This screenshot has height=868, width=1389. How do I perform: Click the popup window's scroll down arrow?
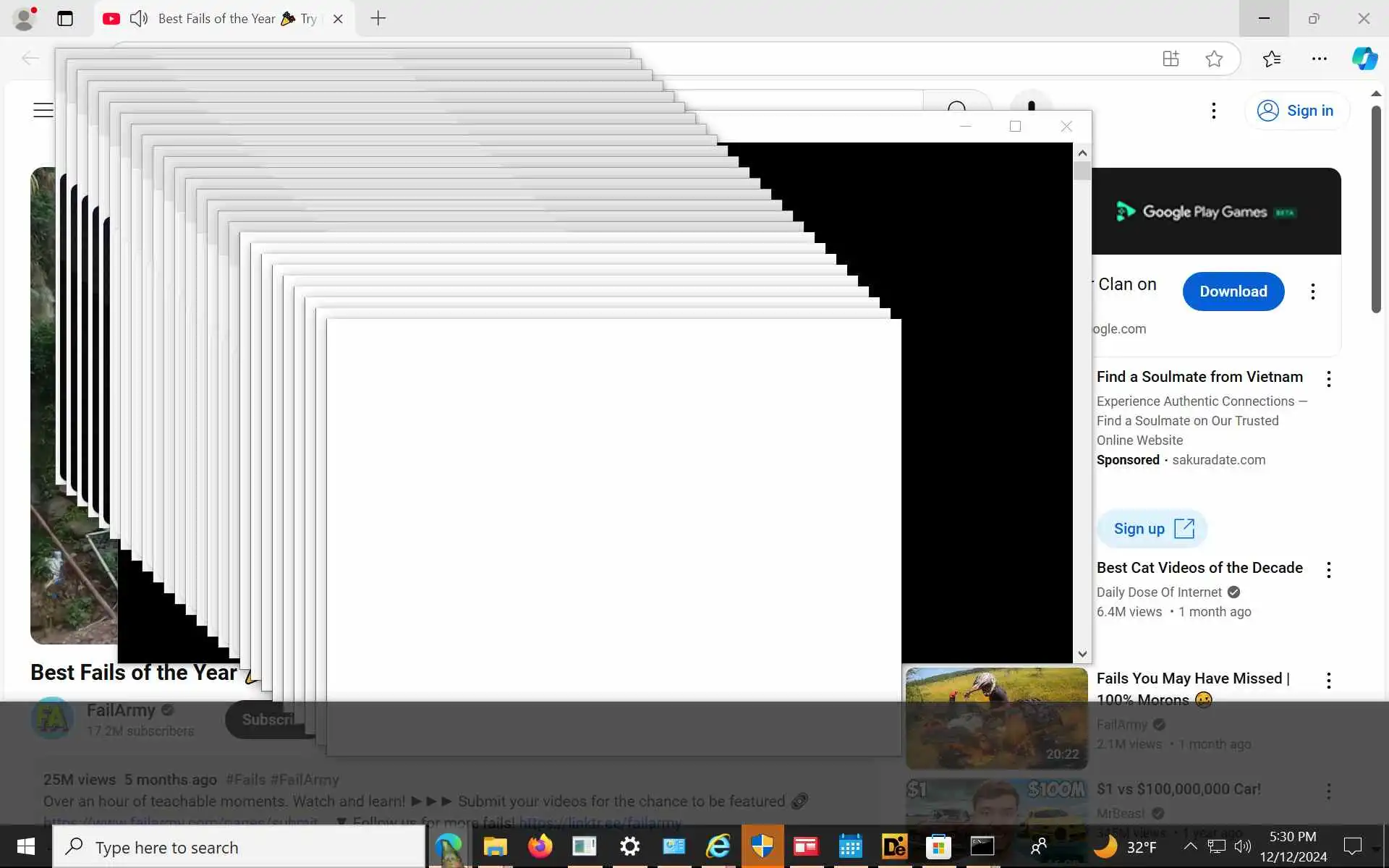pyautogui.click(x=1082, y=654)
